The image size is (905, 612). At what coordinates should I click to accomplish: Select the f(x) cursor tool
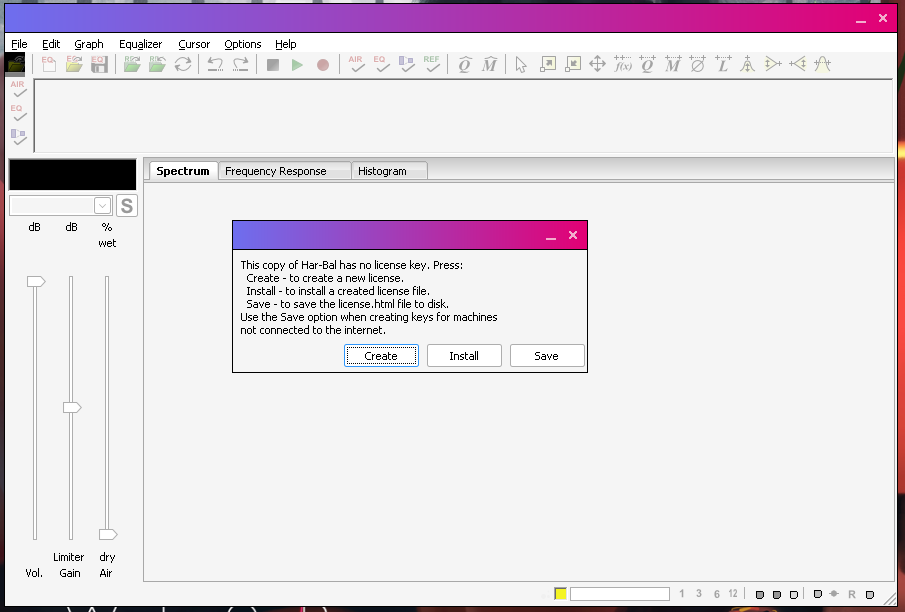pos(623,64)
